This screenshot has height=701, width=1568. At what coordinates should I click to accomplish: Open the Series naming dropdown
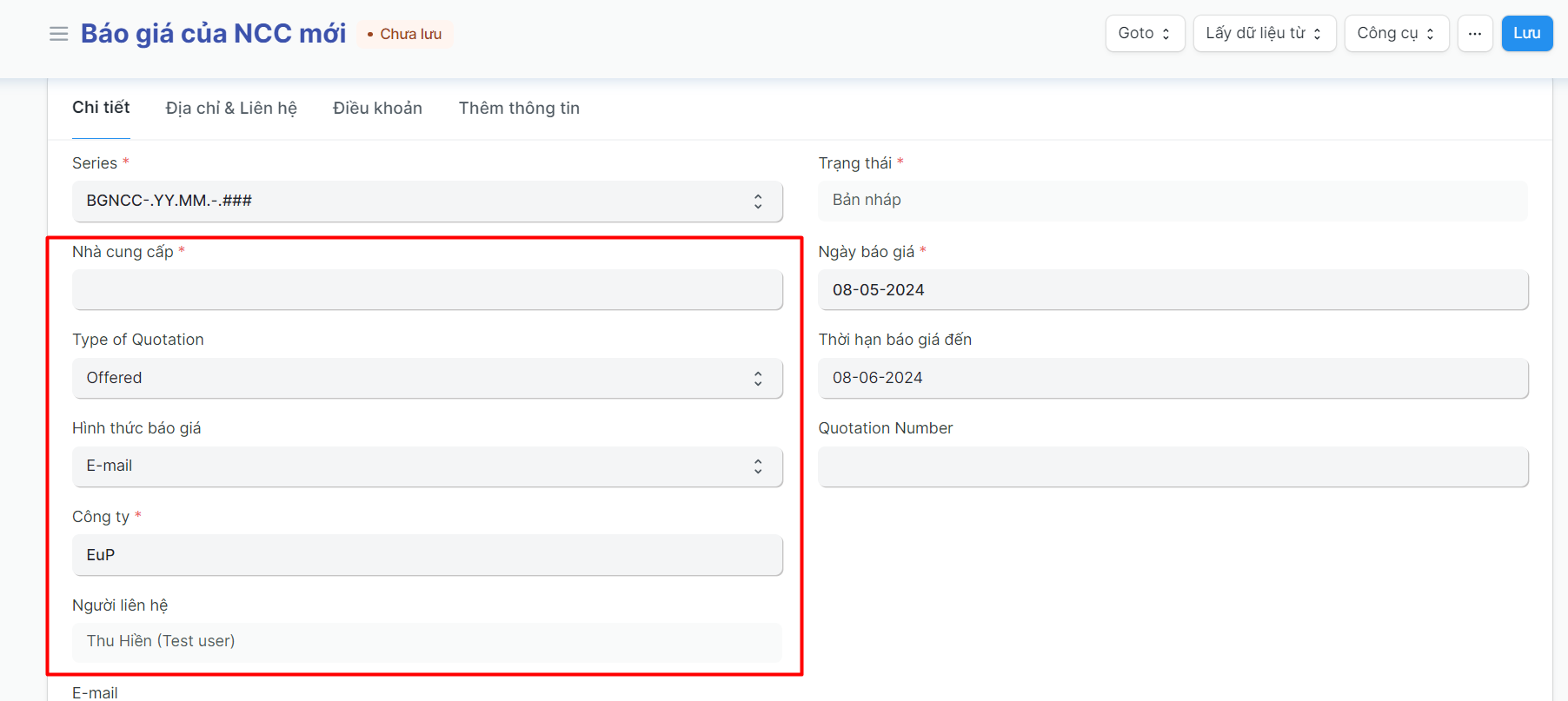(427, 202)
